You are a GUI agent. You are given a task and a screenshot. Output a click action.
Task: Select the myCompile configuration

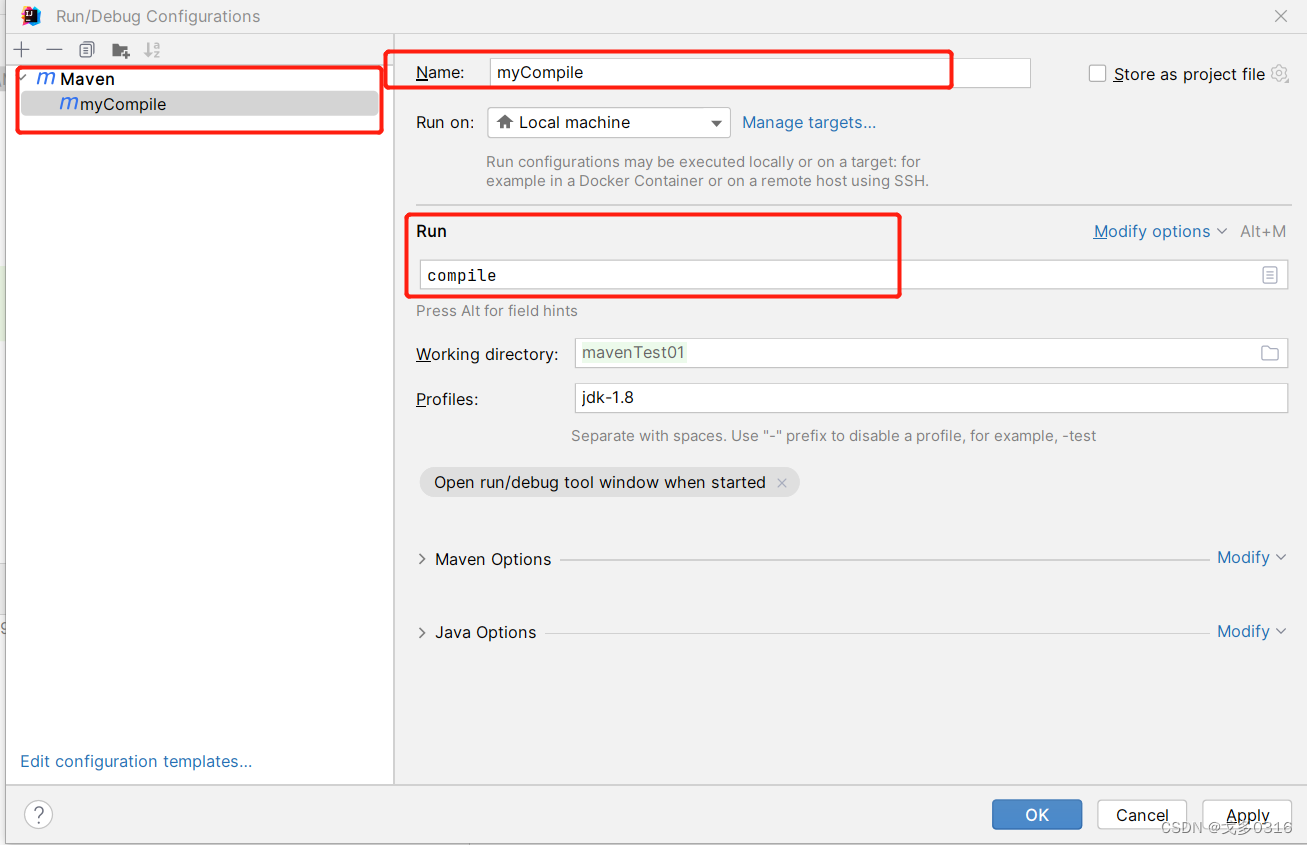tap(200, 104)
